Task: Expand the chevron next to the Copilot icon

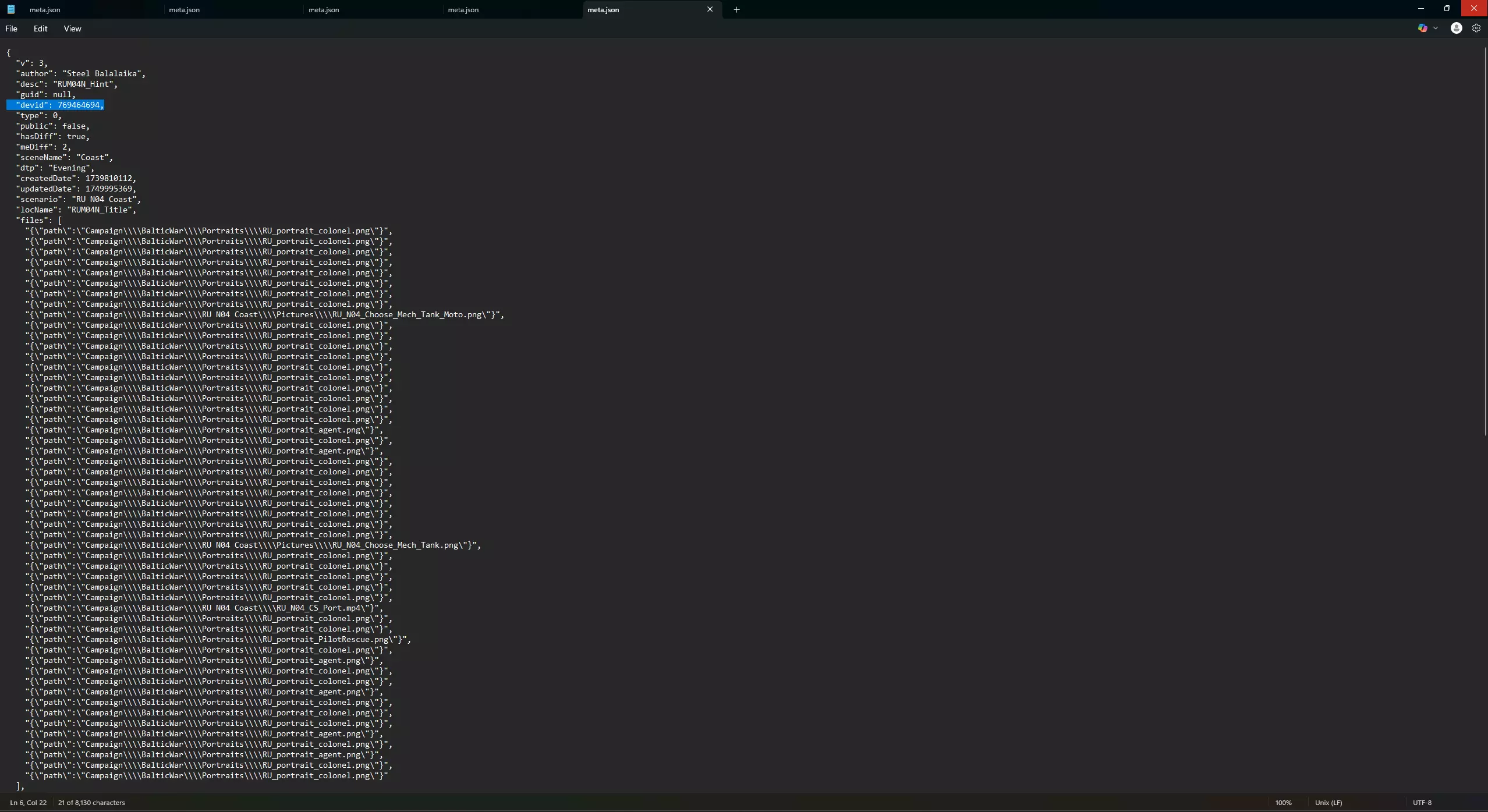Action: point(1436,28)
